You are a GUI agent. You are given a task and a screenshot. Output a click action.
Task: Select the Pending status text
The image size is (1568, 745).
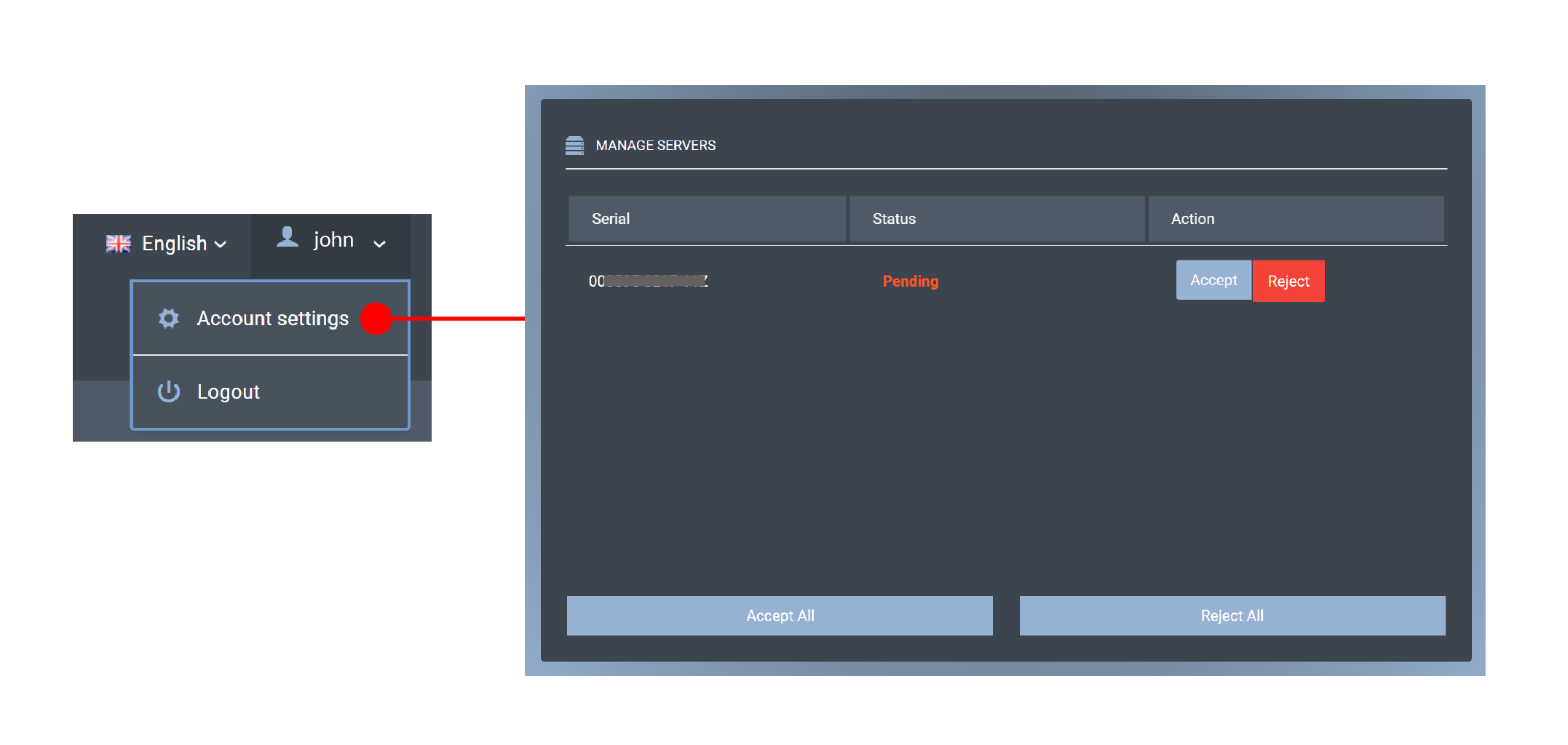click(x=910, y=282)
